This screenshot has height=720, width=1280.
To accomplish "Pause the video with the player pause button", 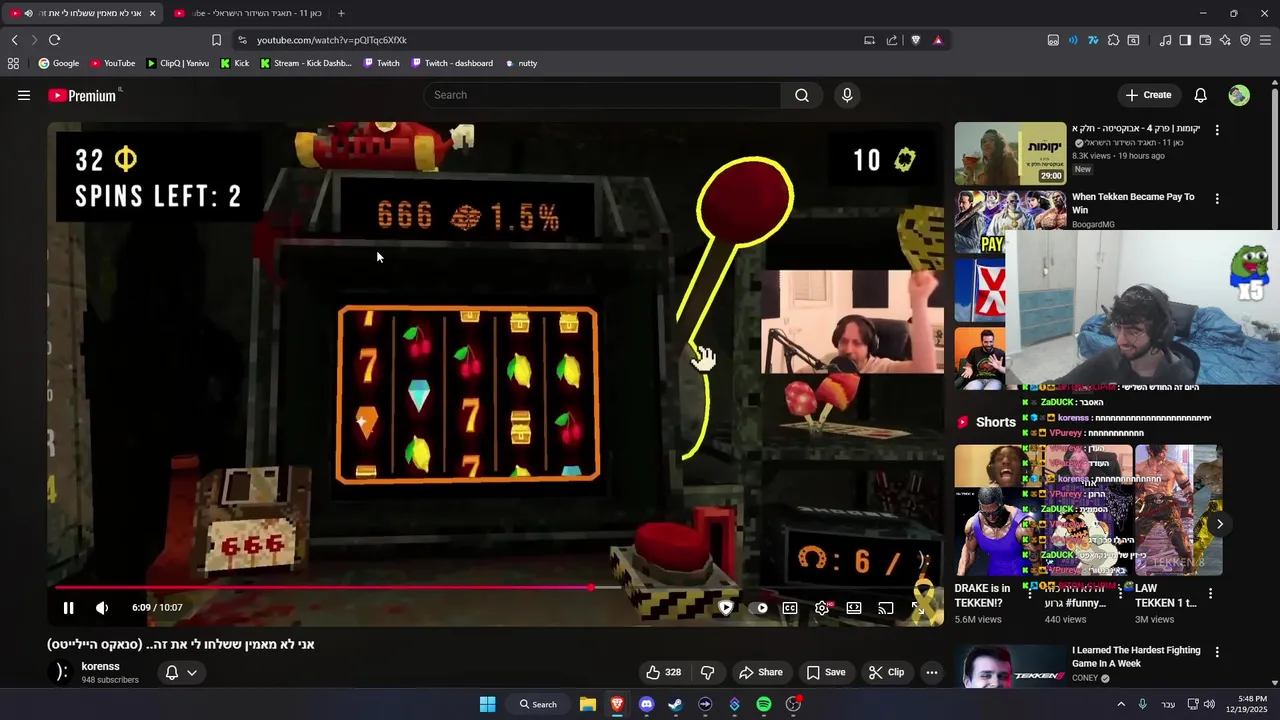I will pos(68,607).
